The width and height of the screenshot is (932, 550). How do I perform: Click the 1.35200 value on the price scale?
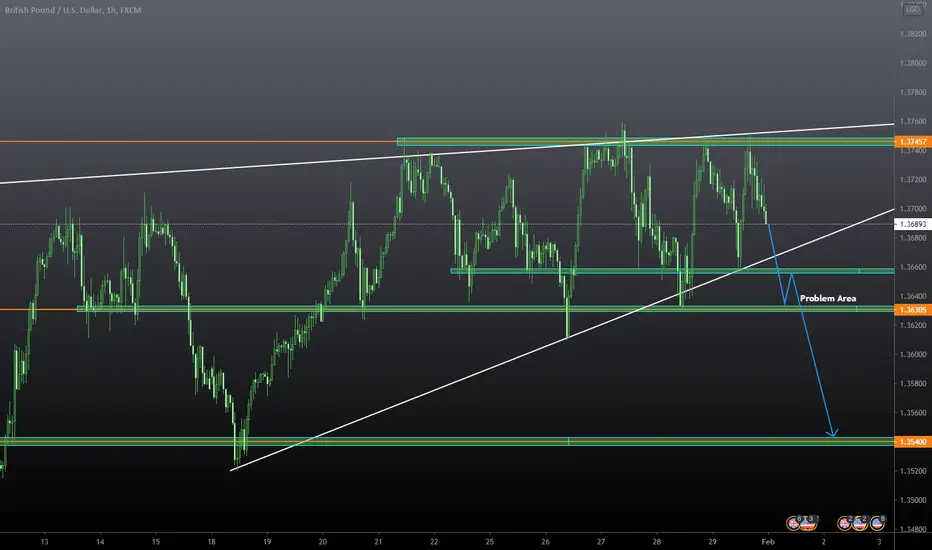point(913,471)
